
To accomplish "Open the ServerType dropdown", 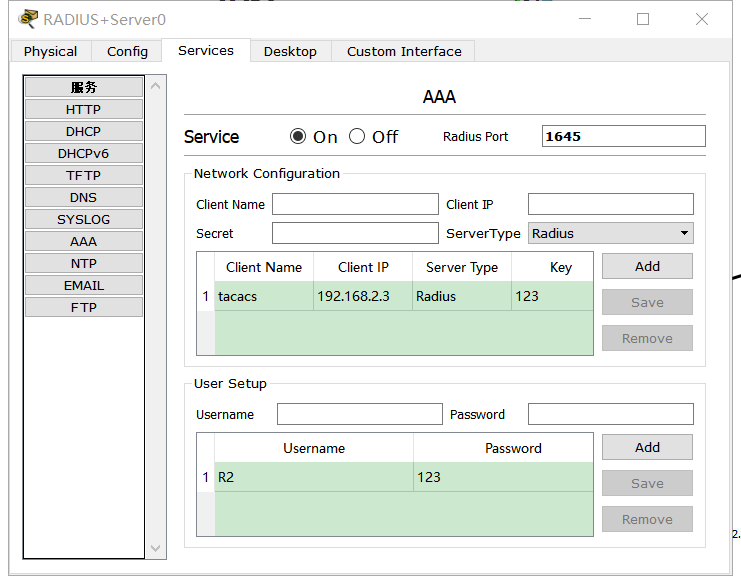I will click(x=610, y=233).
